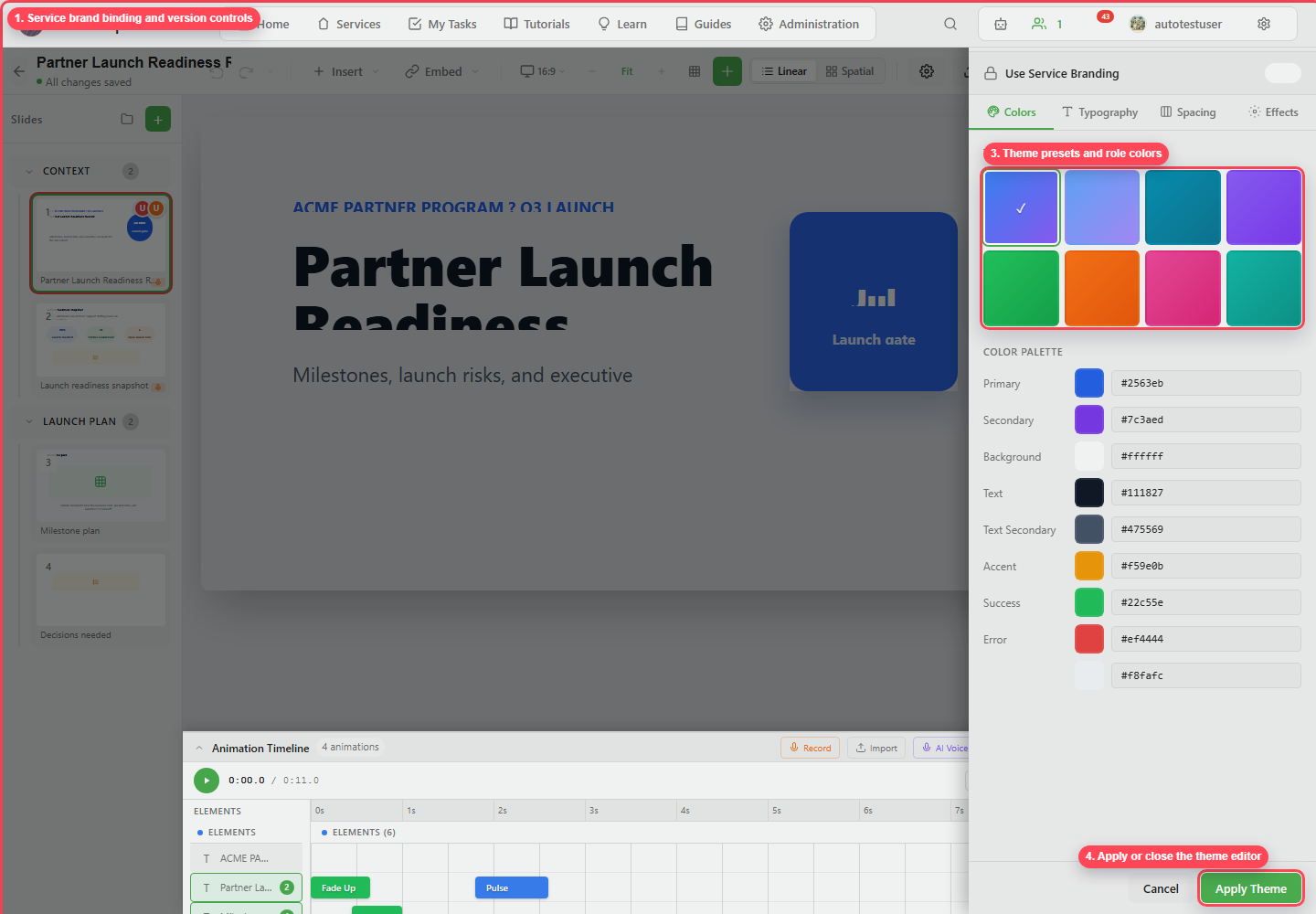Collapse the CONTEXT slide group
The height and width of the screenshot is (914, 1316).
point(29,171)
